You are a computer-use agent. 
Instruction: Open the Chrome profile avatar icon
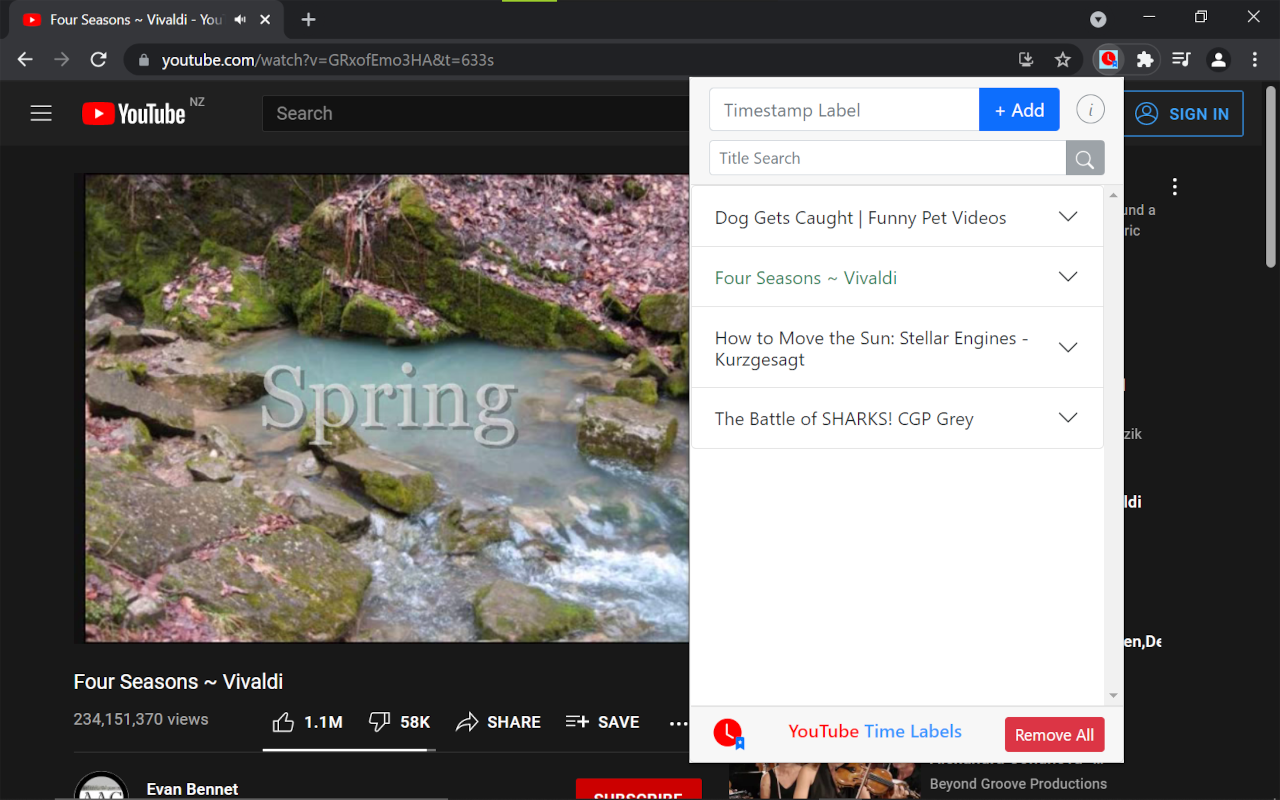point(1218,60)
